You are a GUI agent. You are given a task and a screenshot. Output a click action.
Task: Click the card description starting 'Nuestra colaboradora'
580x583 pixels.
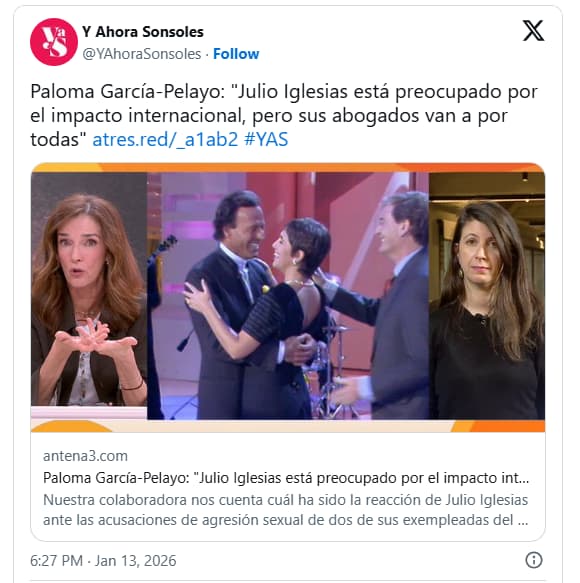(286, 510)
